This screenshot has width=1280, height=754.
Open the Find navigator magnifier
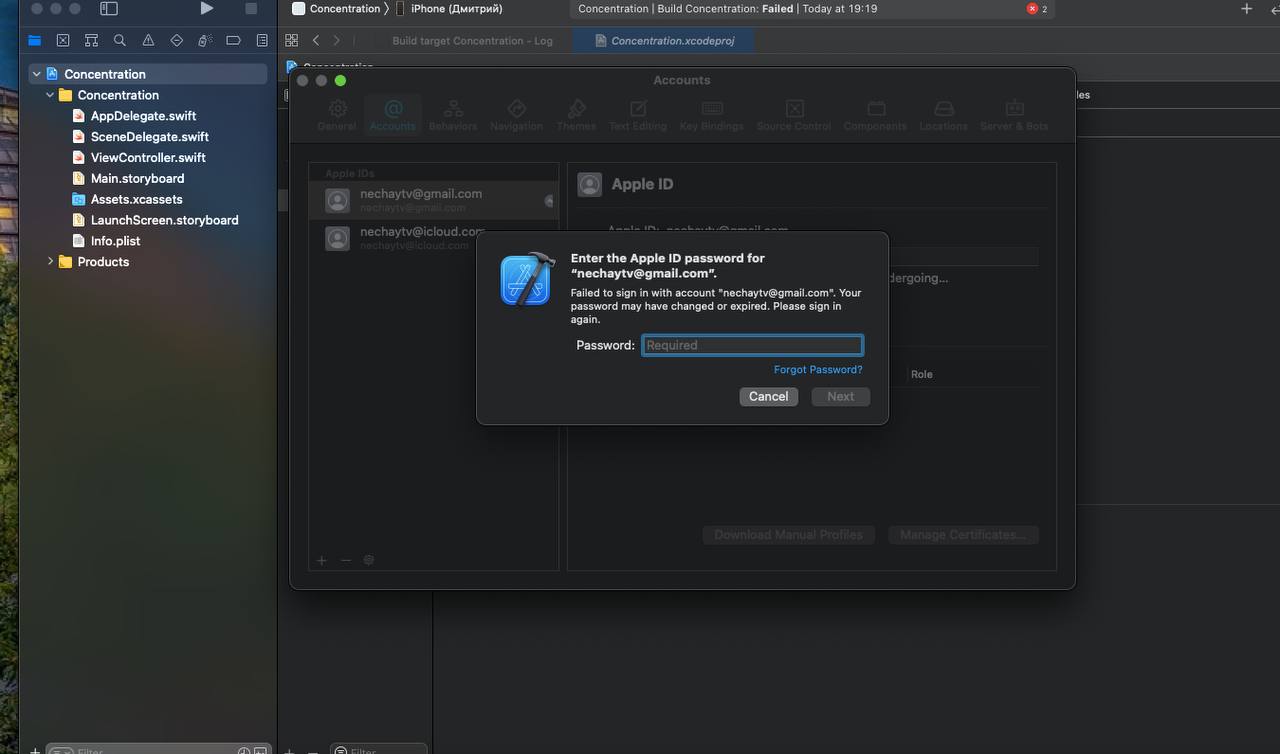pyautogui.click(x=120, y=41)
